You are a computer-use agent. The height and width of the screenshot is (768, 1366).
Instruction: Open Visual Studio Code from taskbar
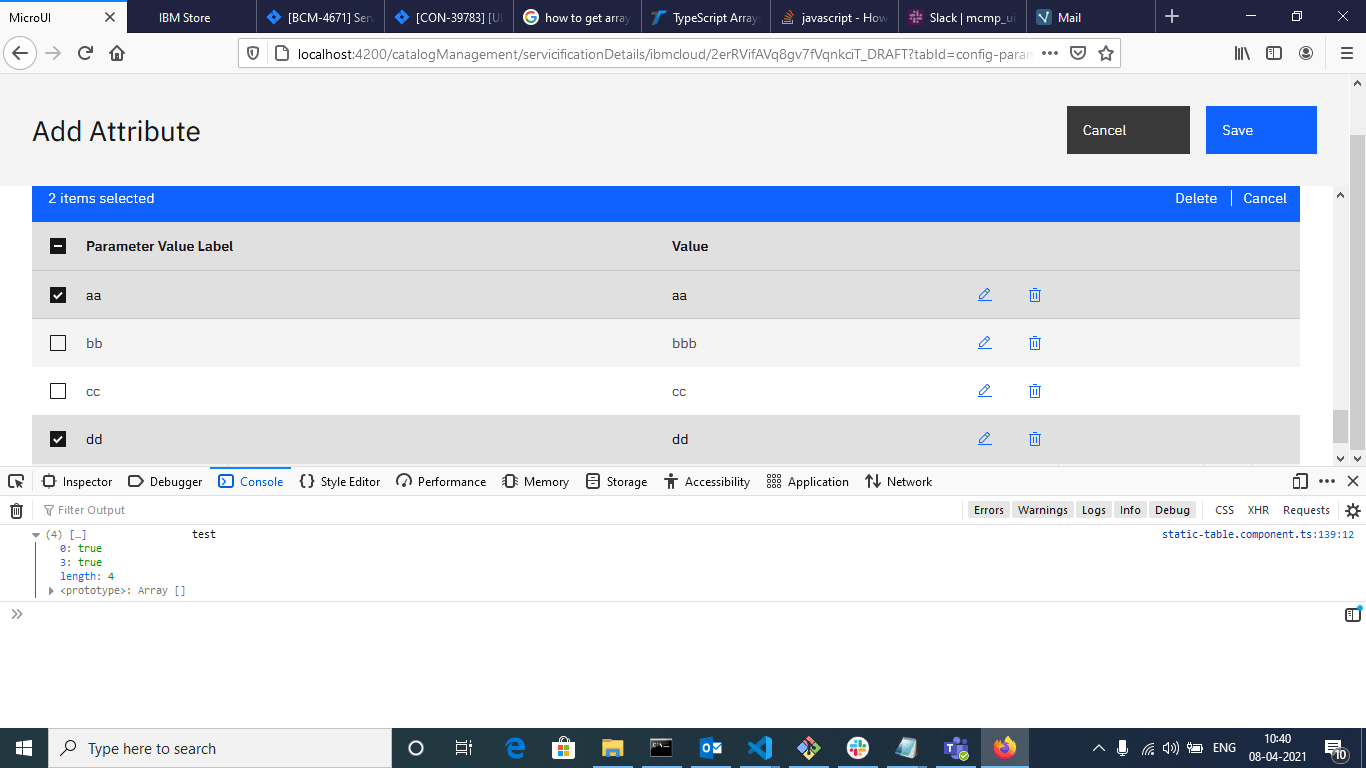click(x=759, y=748)
